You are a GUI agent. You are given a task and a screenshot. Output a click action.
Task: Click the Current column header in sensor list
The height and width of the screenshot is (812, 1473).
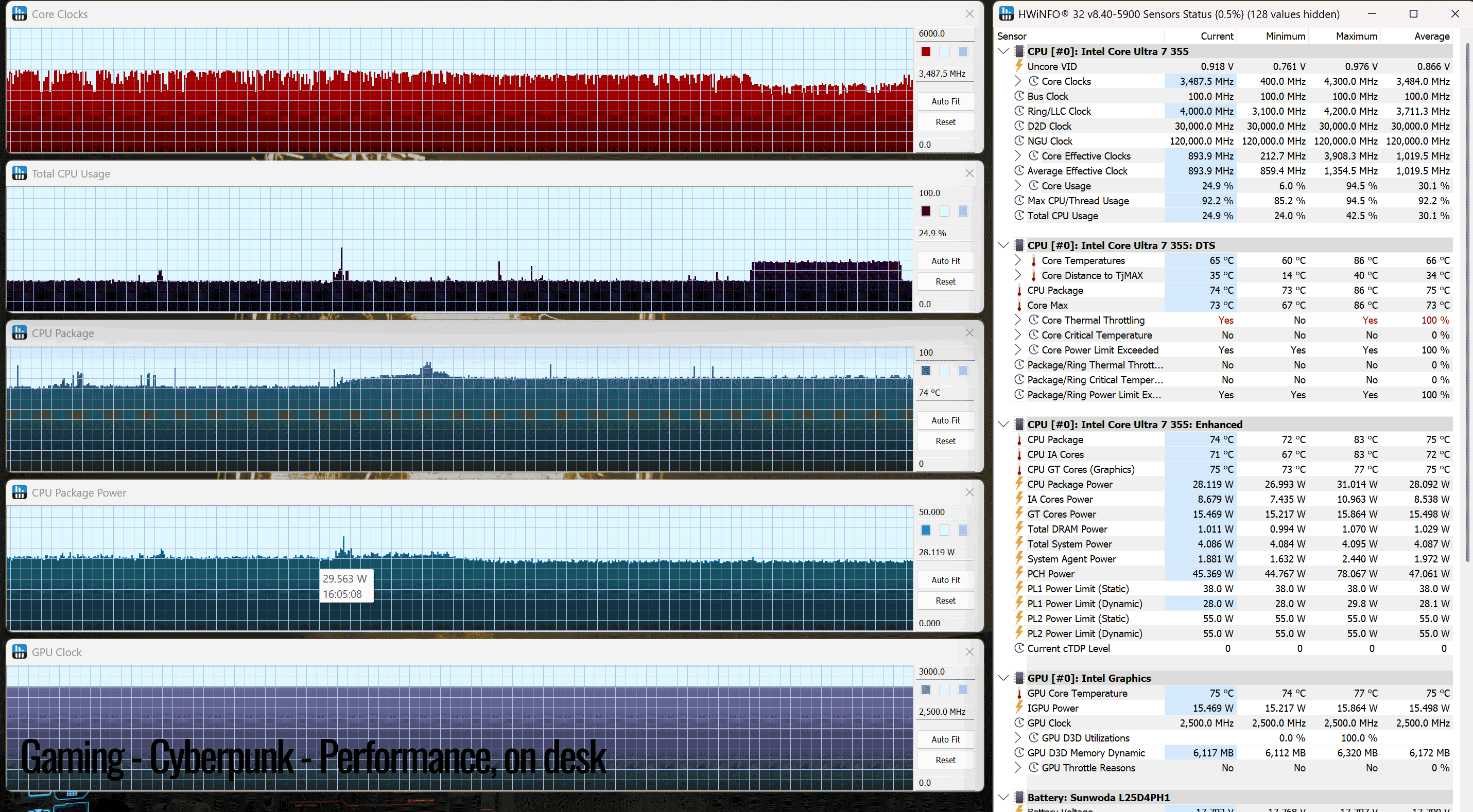click(x=1217, y=36)
